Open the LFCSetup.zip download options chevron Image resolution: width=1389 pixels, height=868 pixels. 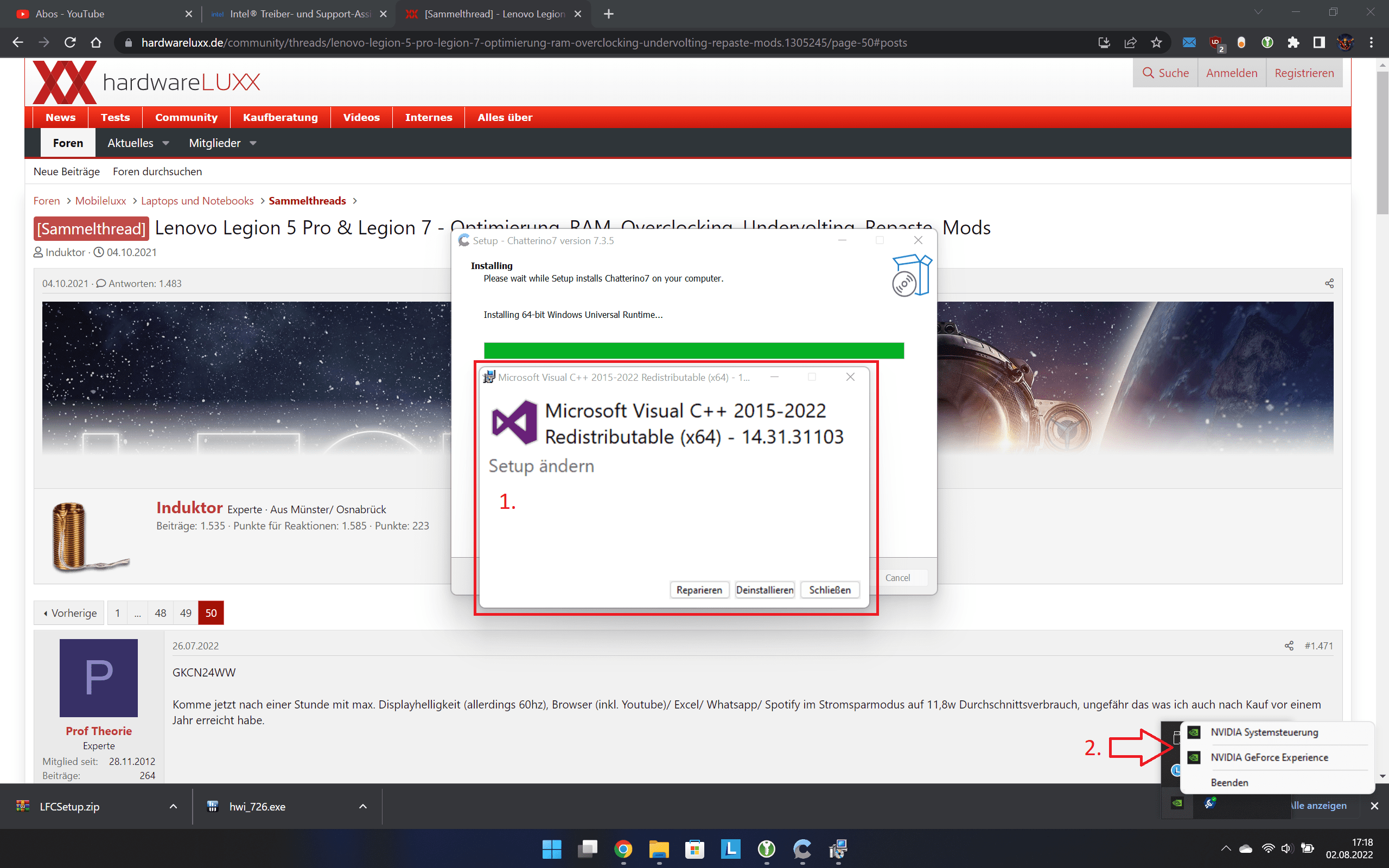173,807
